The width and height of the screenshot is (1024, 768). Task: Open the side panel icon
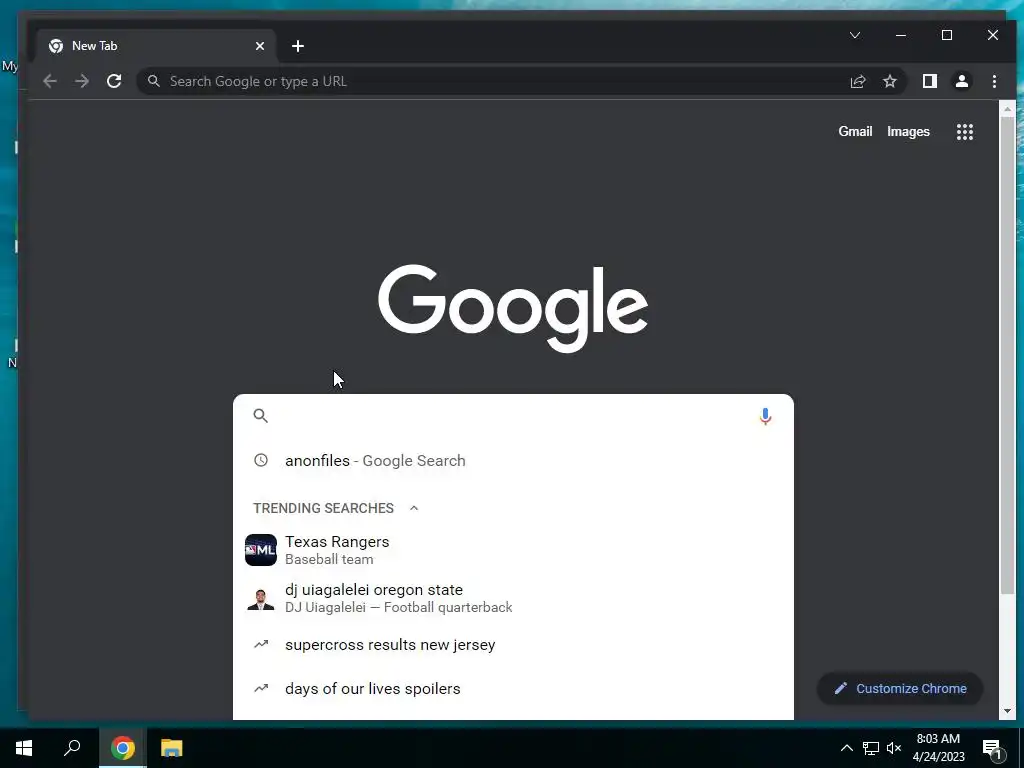point(929,81)
